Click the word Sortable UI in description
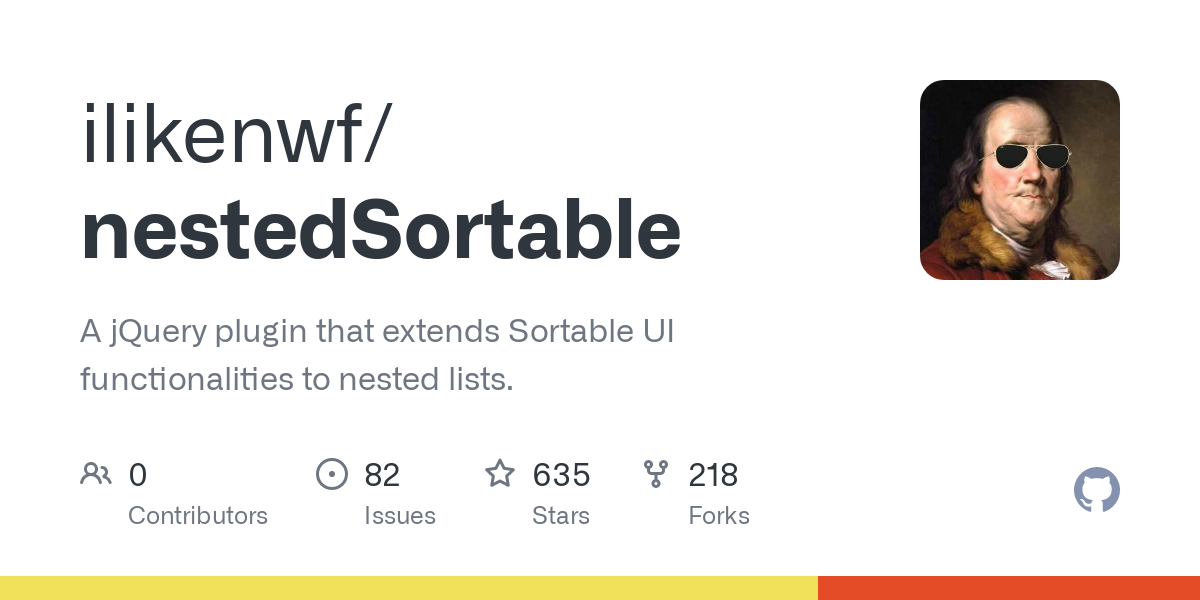 [x=591, y=332]
